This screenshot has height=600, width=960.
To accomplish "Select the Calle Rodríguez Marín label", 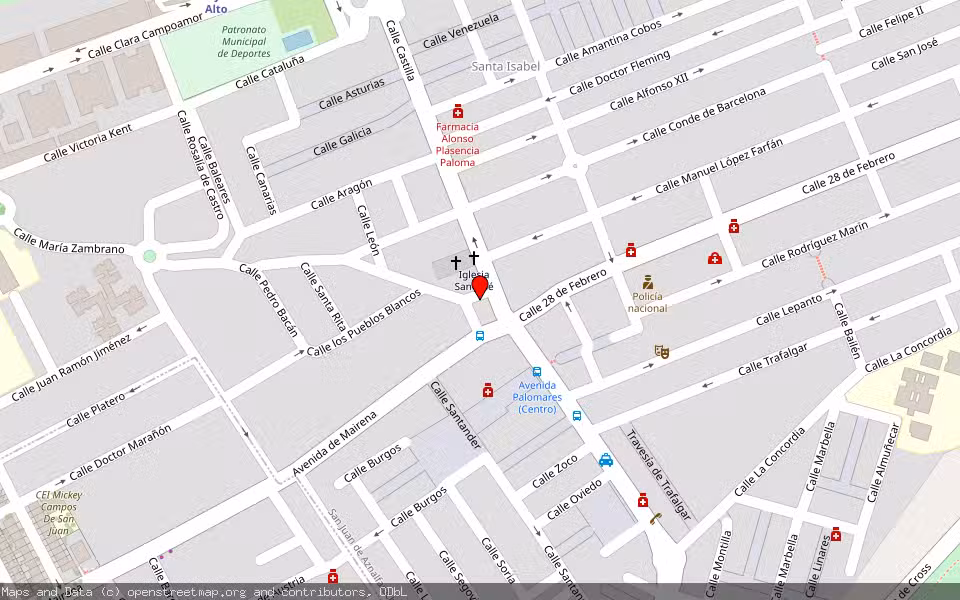I will 814,245.
